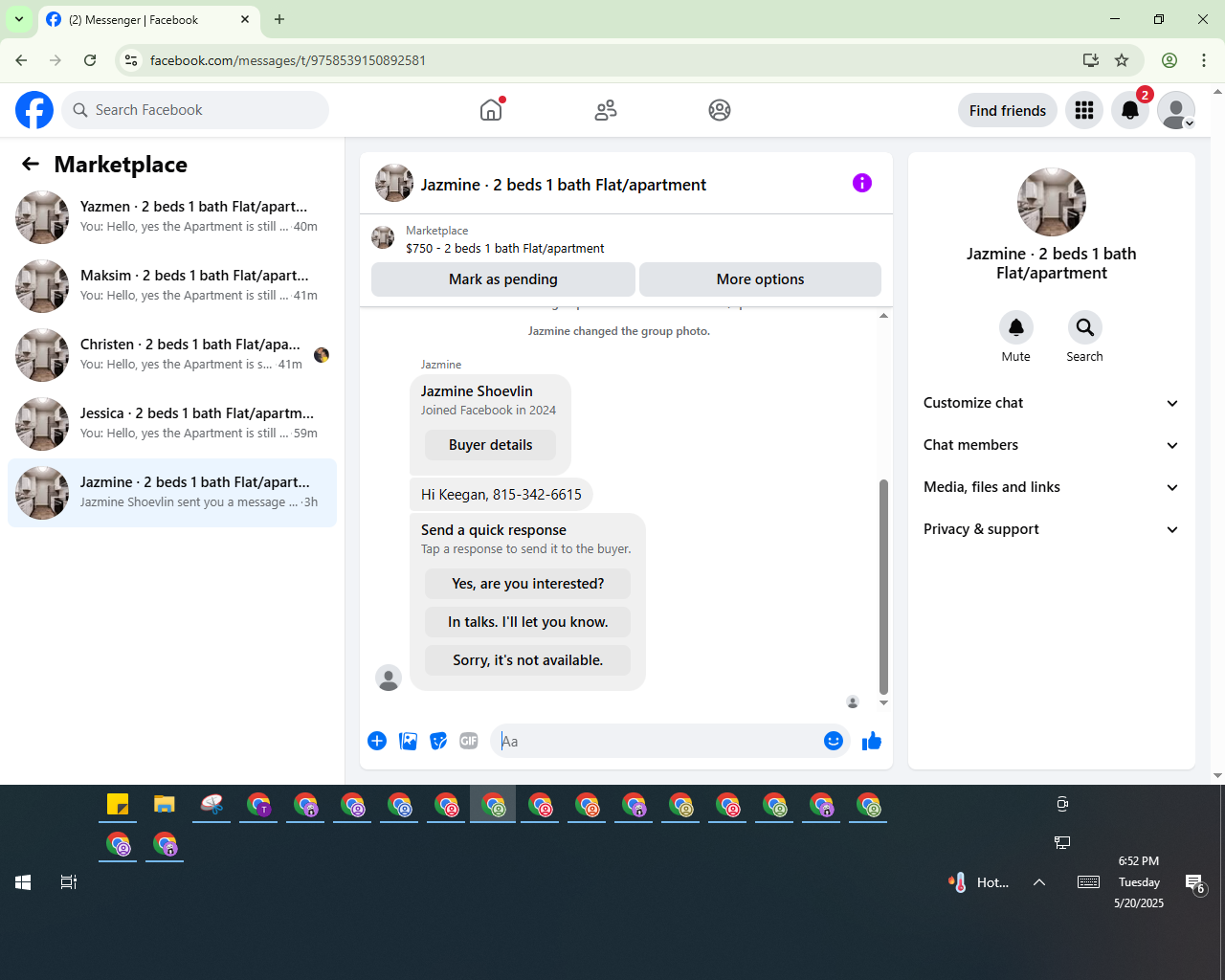Open the browser three-dot menu
This screenshot has width=1225, height=980.
point(1204,60)
